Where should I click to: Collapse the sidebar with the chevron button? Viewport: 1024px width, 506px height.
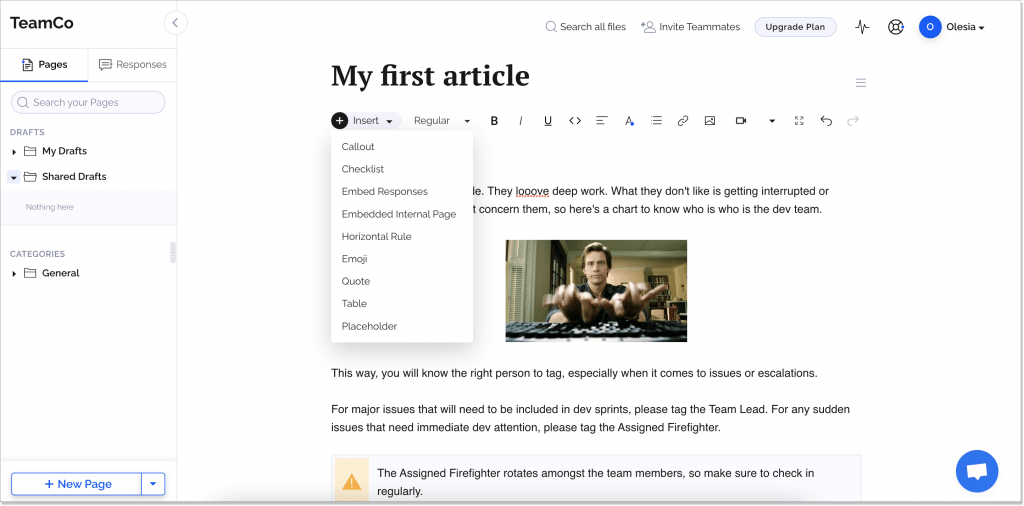[175, 23]
